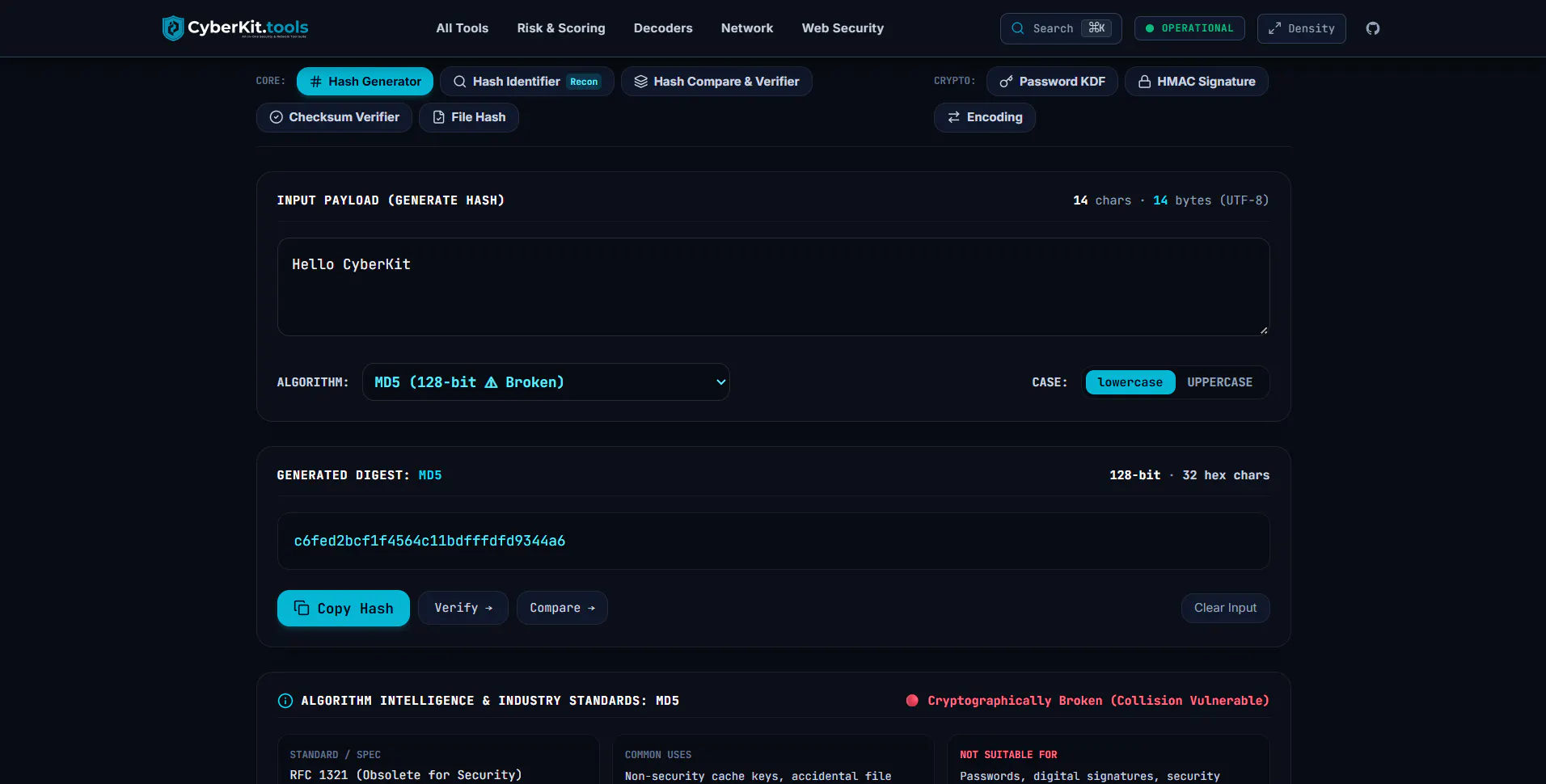This screenshot has width=1546, height=784.
Task: Click the key icon on Password KDF
Action: [1006, 82]
